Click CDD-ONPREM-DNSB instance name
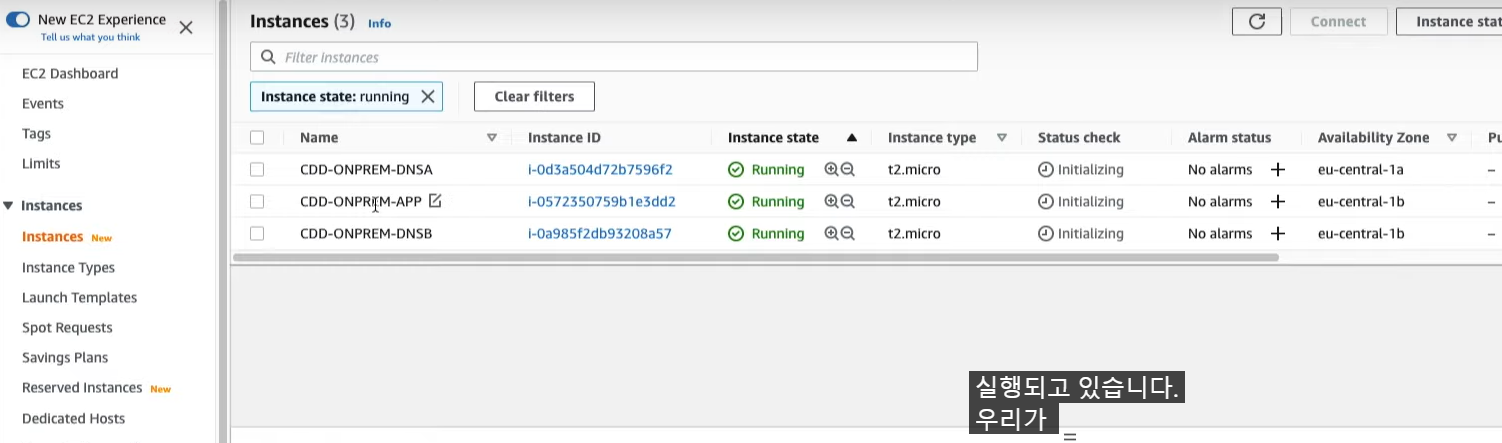The width and height of the screenshot is (1502, 443). [366, 234]
